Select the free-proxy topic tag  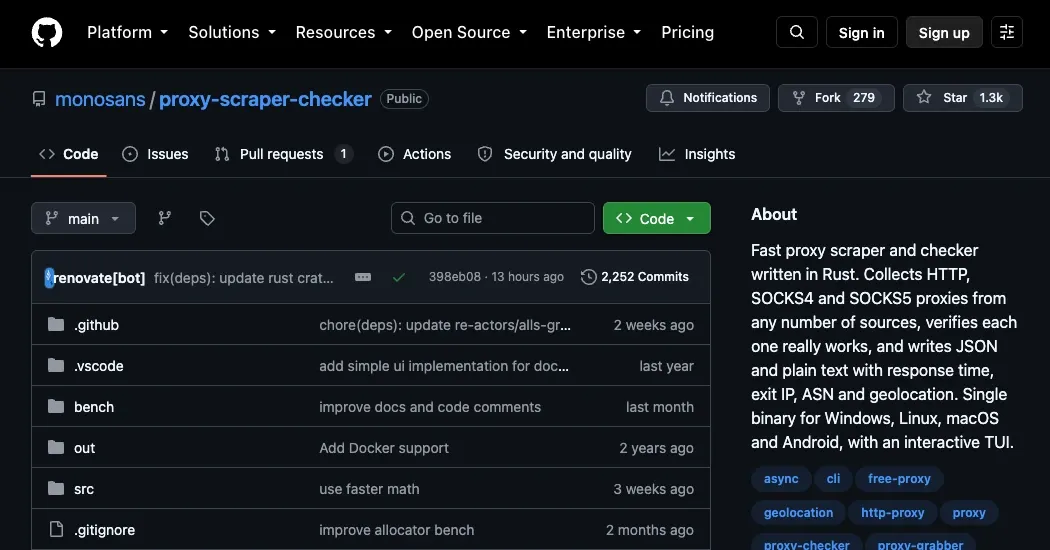click(x=899, y=479)
